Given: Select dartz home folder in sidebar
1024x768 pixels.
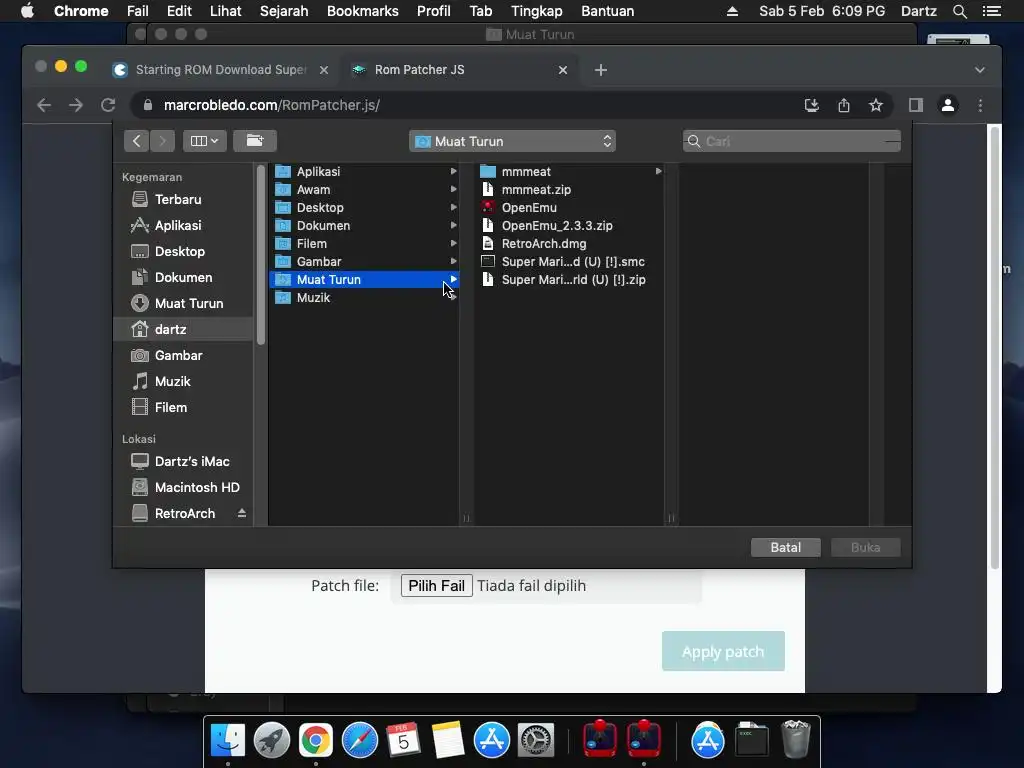Looking at the screenshot, I should 183,329.
